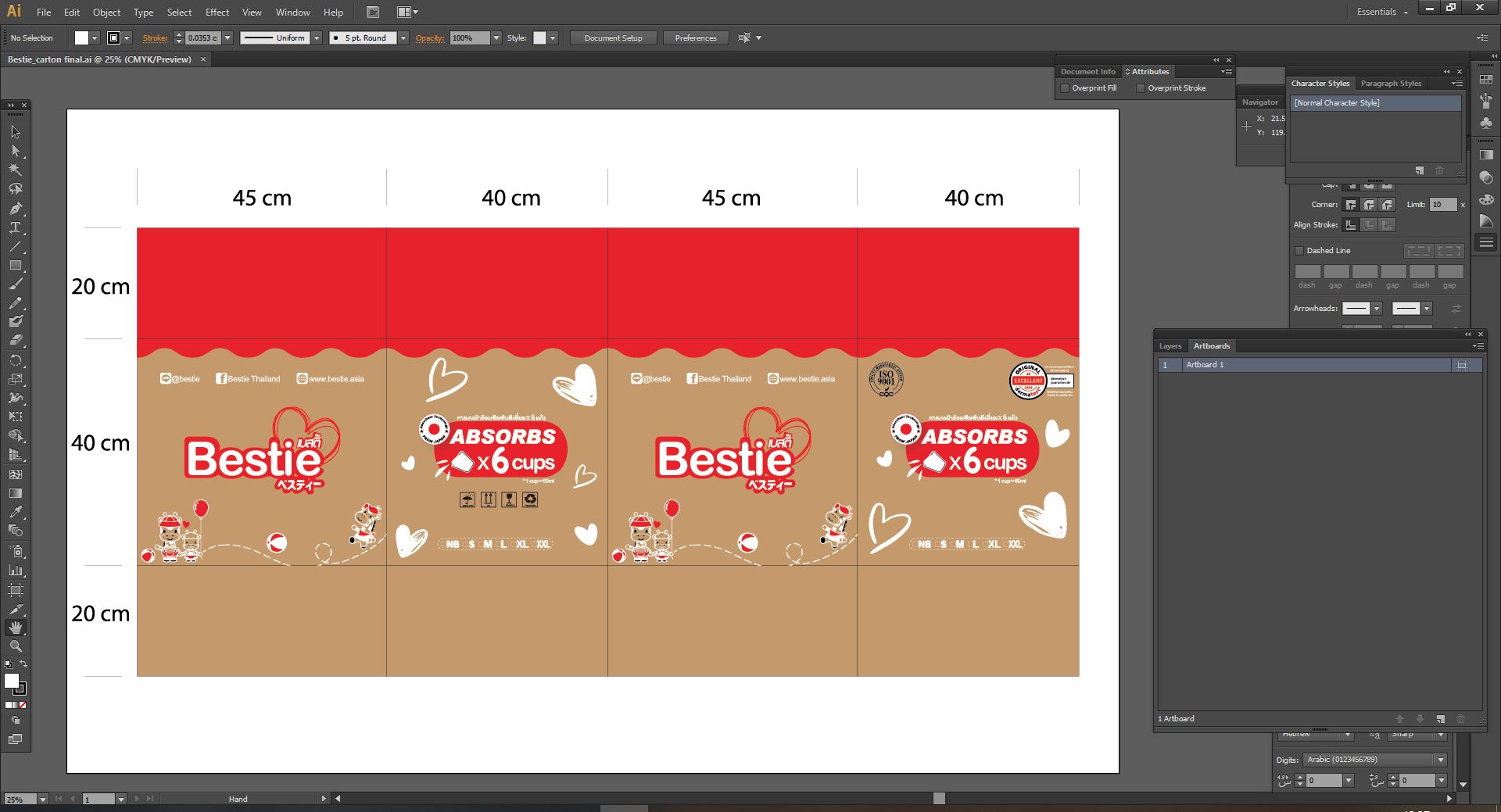
Task: Expand the Opacity percentage dropdown
Action: click(x=496, y=38)
